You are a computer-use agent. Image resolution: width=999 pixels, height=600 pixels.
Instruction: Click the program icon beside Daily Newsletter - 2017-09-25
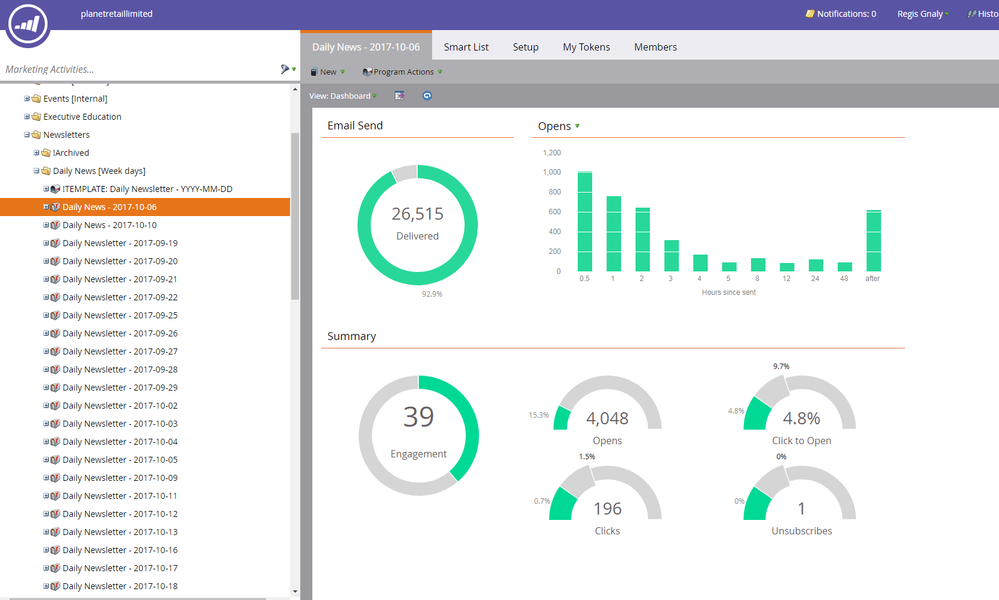tap(55, 315)
